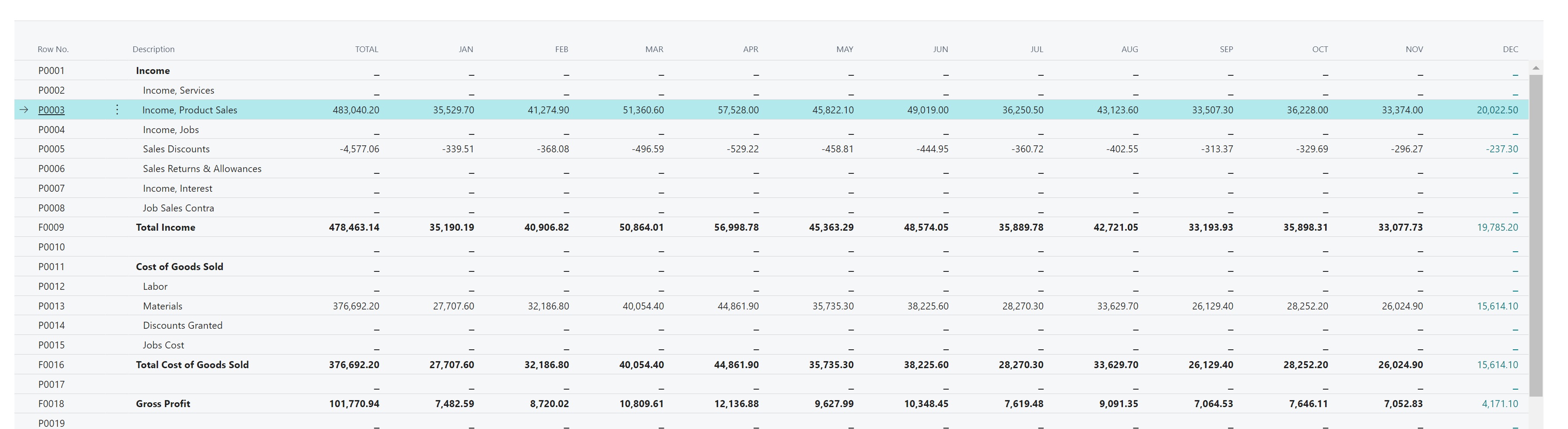The height and width of the screenshot is (429, 1568).
Task: Open the P0003 row number link
Action: [x=51, y=109]
